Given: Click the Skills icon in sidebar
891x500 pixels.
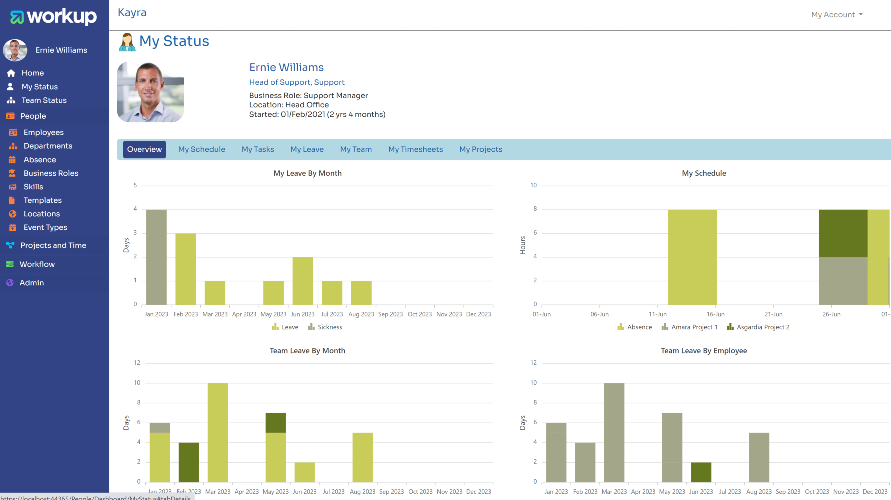Looking at the screenshot, I should click(13, 187).
